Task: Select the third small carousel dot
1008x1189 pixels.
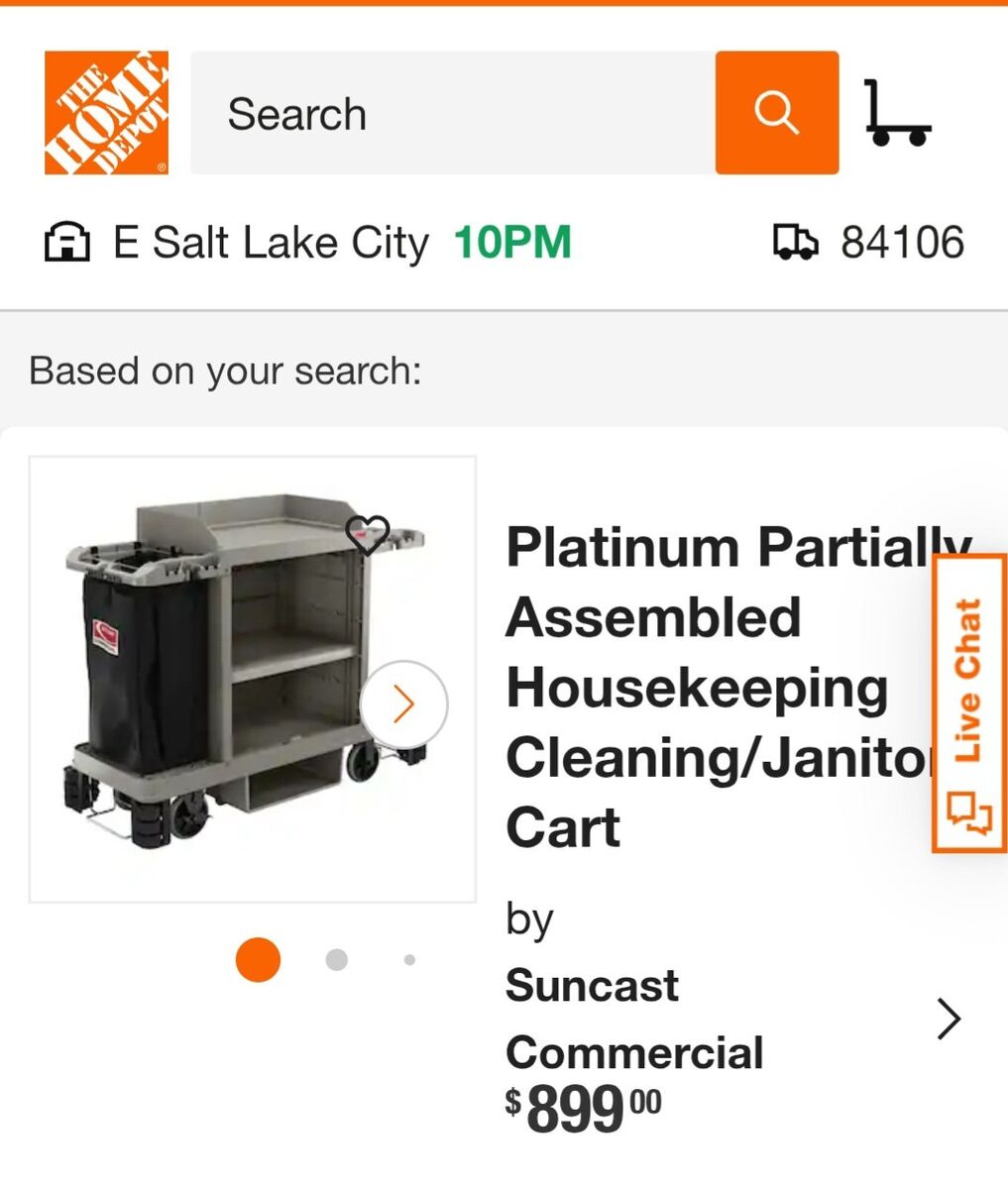Action: click(x=409, y=959)
